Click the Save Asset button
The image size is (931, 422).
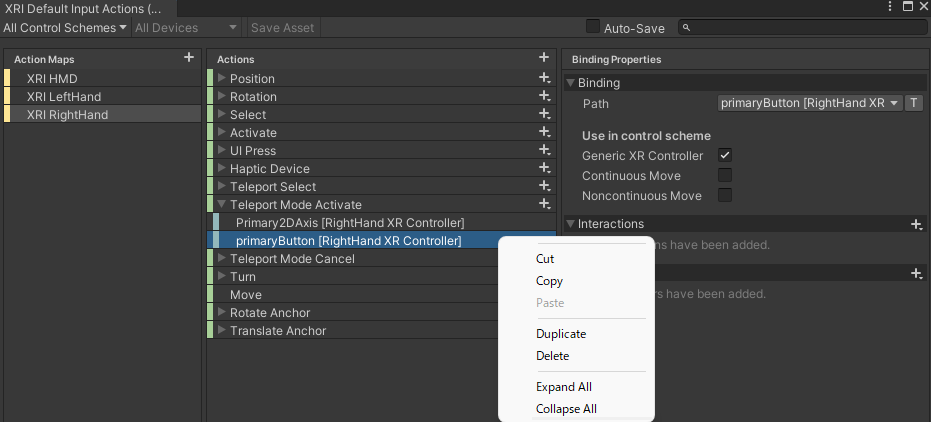click(x=282, y=28)
